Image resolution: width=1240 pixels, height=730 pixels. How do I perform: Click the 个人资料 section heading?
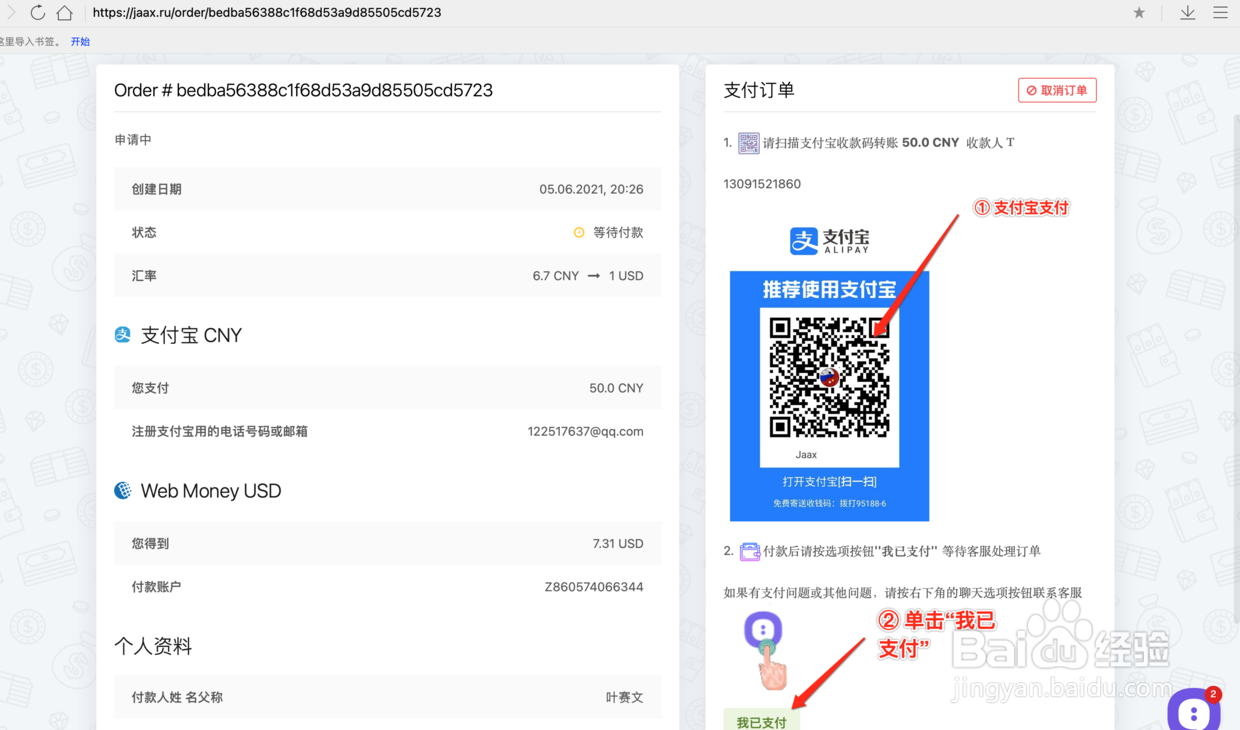click(153, 646)
